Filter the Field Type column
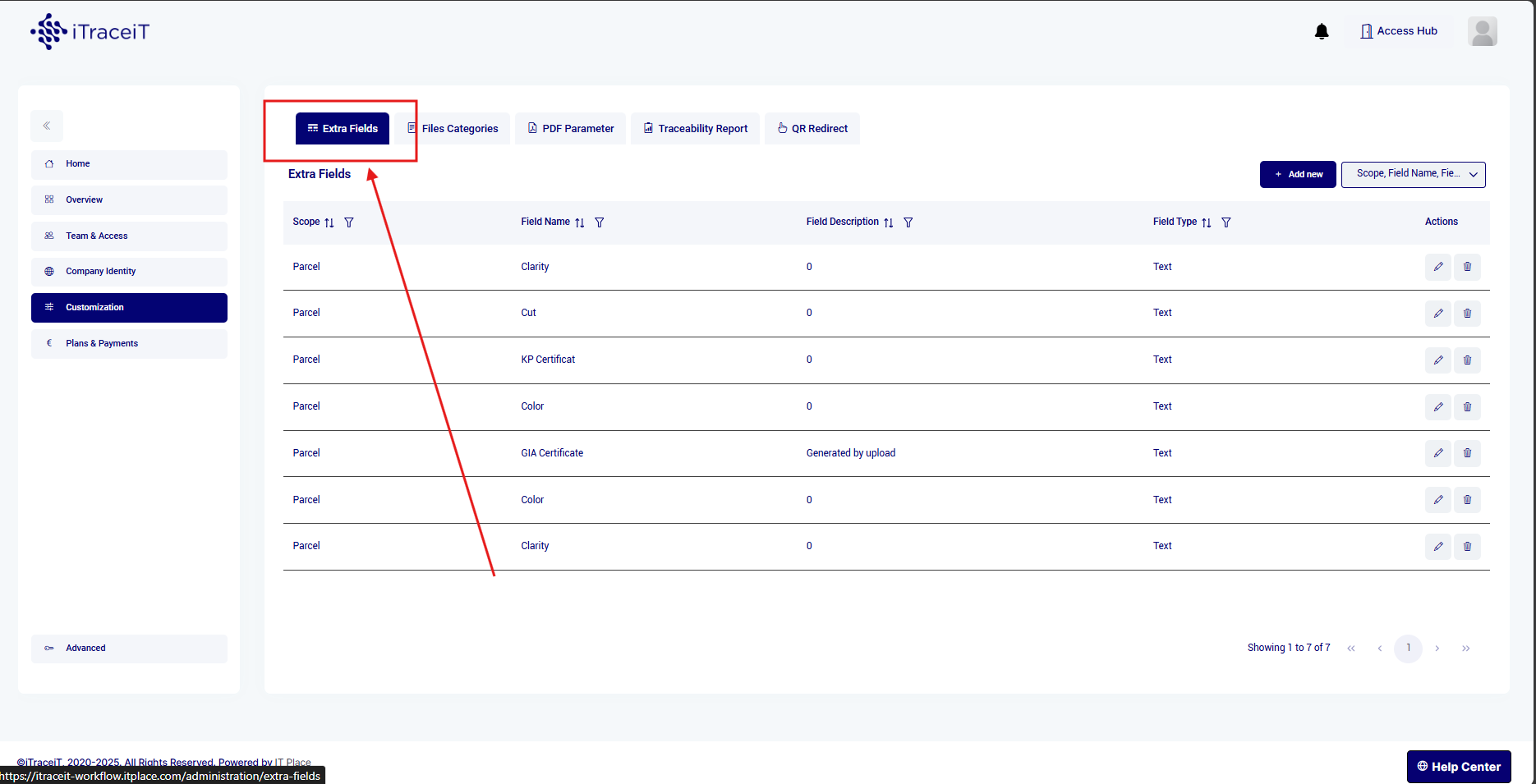 coord(1226,222)
